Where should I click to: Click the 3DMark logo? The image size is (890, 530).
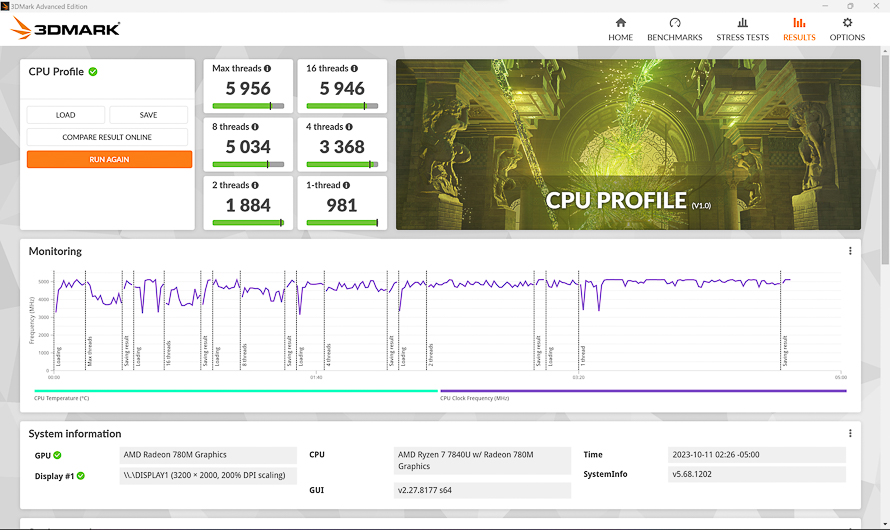[65, 28]
